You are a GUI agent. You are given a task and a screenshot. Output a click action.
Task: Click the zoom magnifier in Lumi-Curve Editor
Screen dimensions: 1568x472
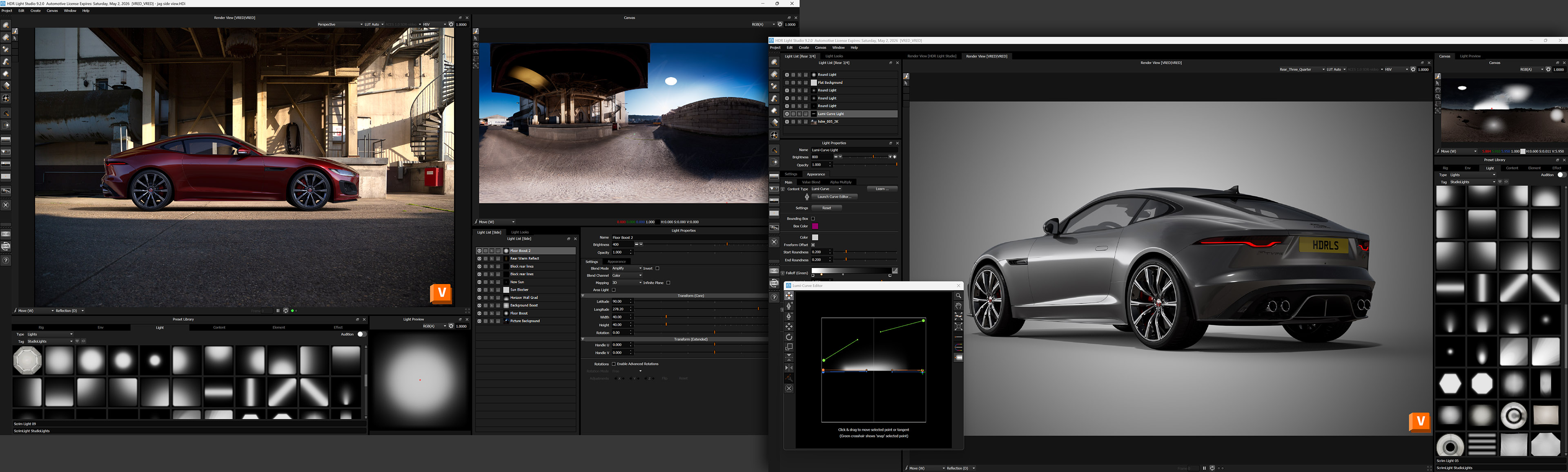click(959, 295)
